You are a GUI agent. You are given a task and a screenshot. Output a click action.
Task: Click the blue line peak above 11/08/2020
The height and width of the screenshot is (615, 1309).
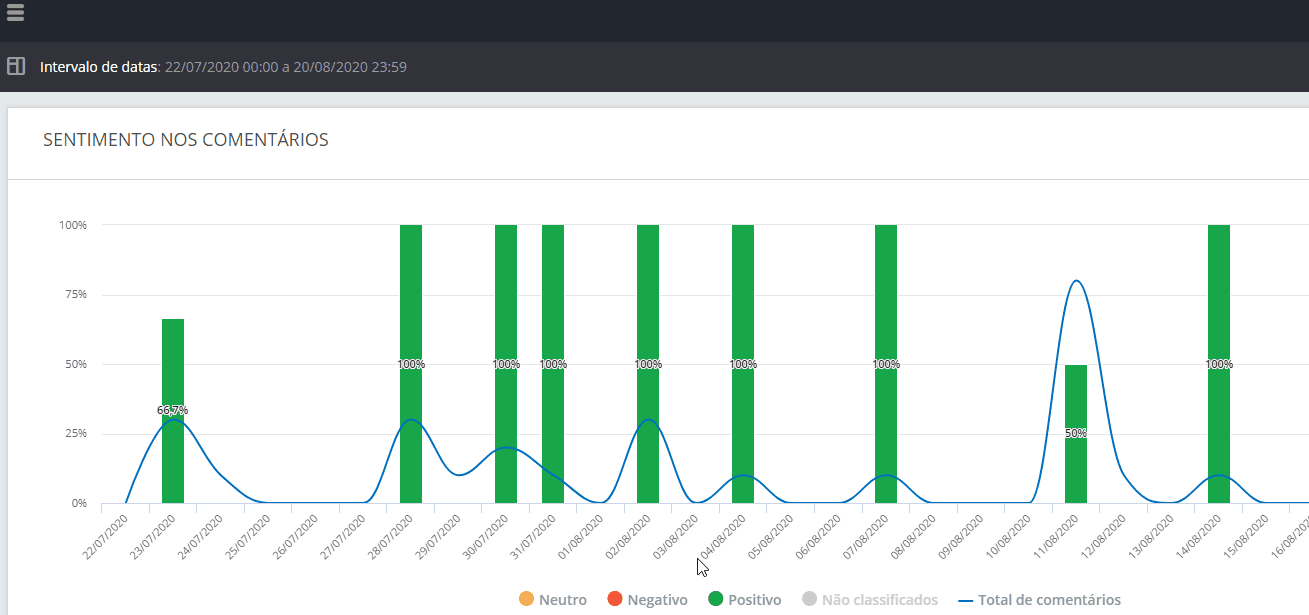click(x=1076, y=281)
